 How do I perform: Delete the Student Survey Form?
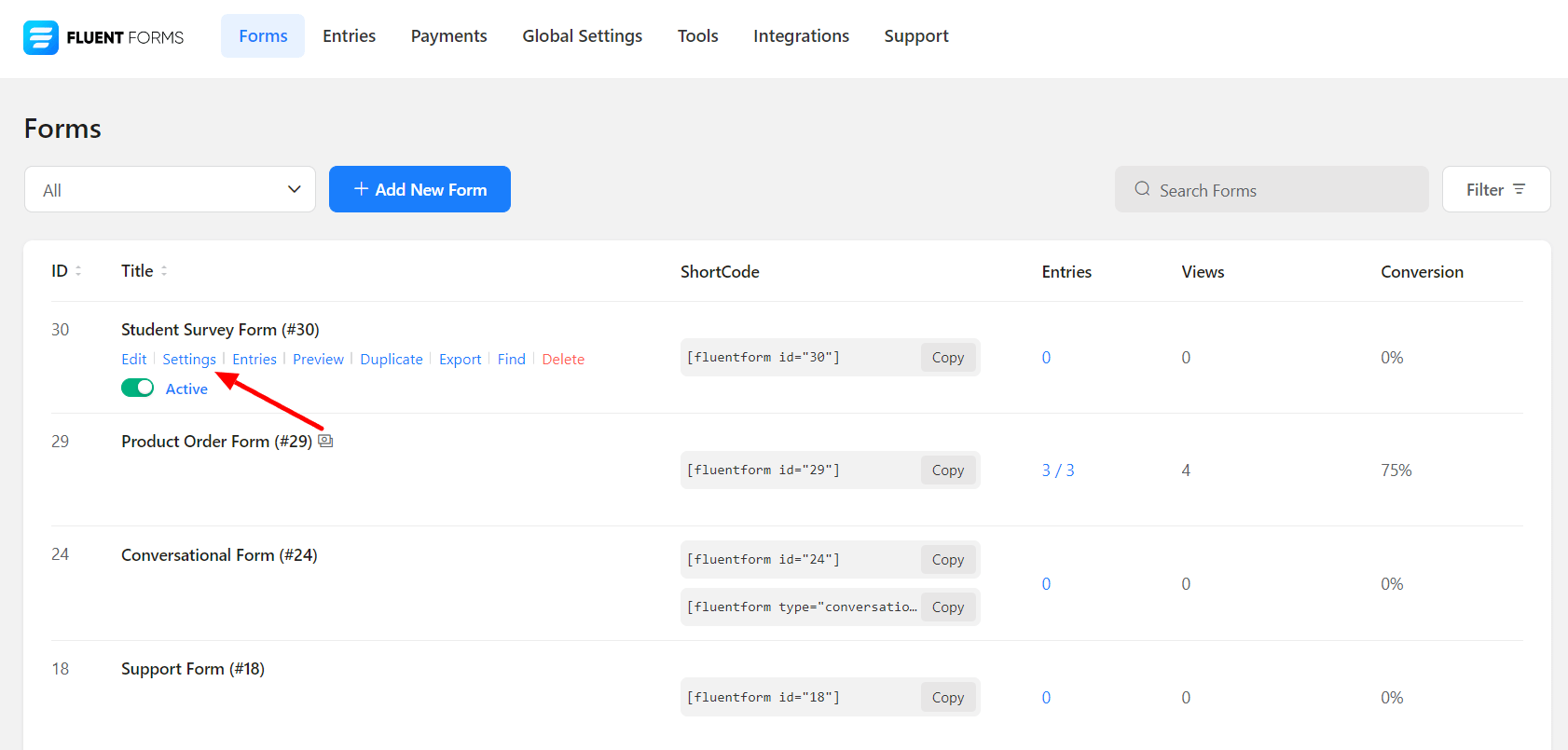point(563,360)
